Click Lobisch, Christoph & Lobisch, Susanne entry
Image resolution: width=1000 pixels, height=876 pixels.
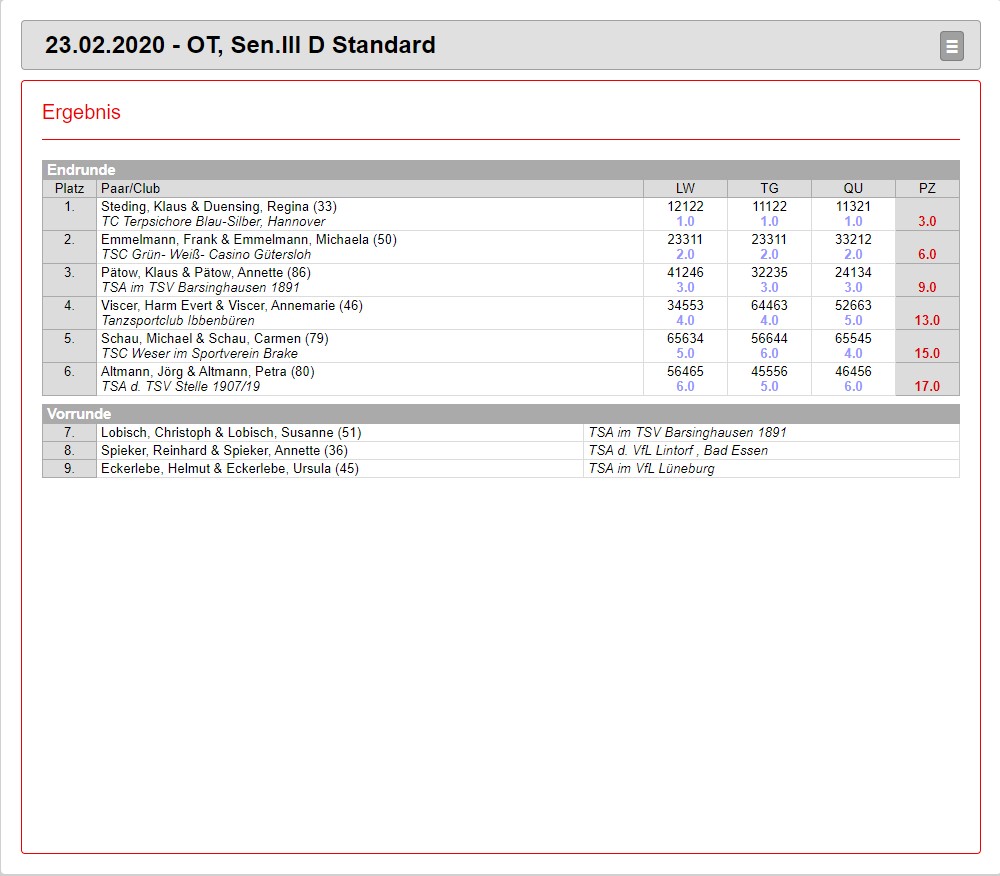(230, 433)
